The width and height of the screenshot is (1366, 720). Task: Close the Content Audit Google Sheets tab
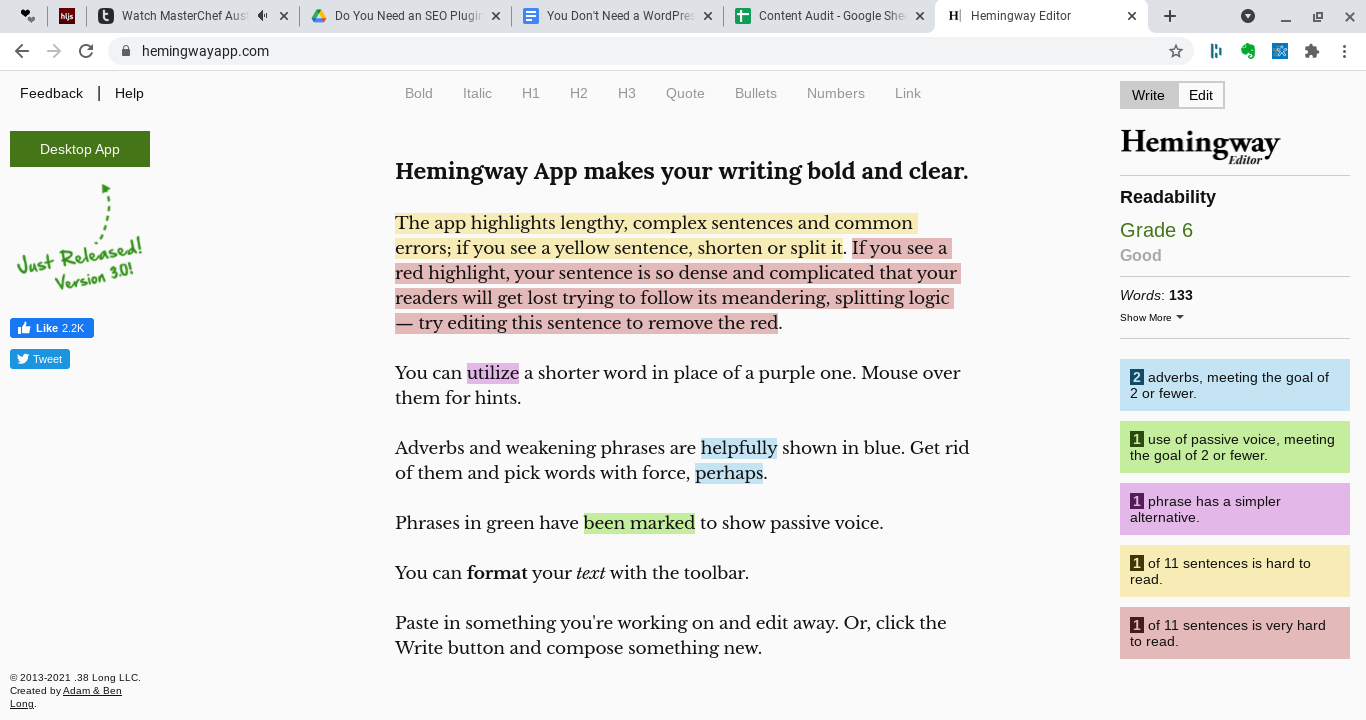pyautogui.click(x=921, y=16)
